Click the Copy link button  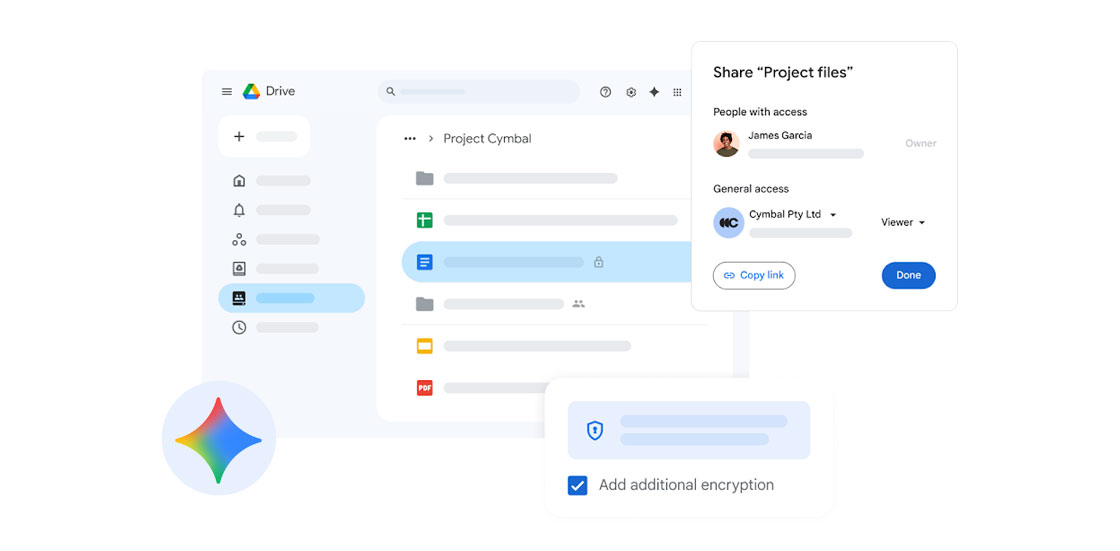[754, 276]
